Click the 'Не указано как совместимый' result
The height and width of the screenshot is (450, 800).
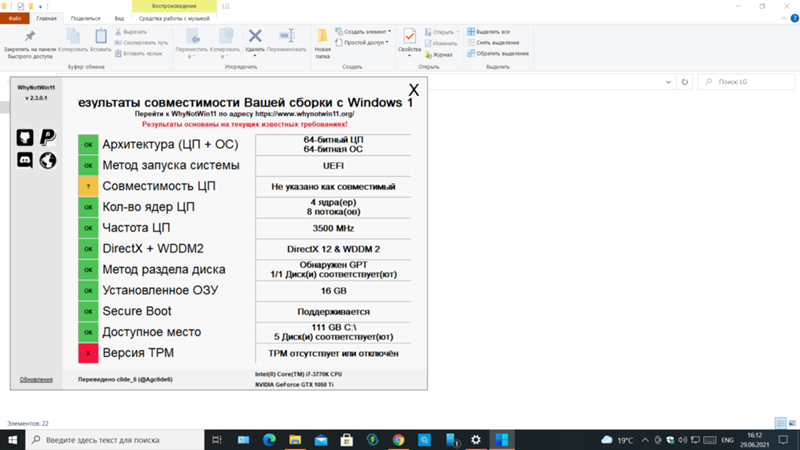point(333,187)
